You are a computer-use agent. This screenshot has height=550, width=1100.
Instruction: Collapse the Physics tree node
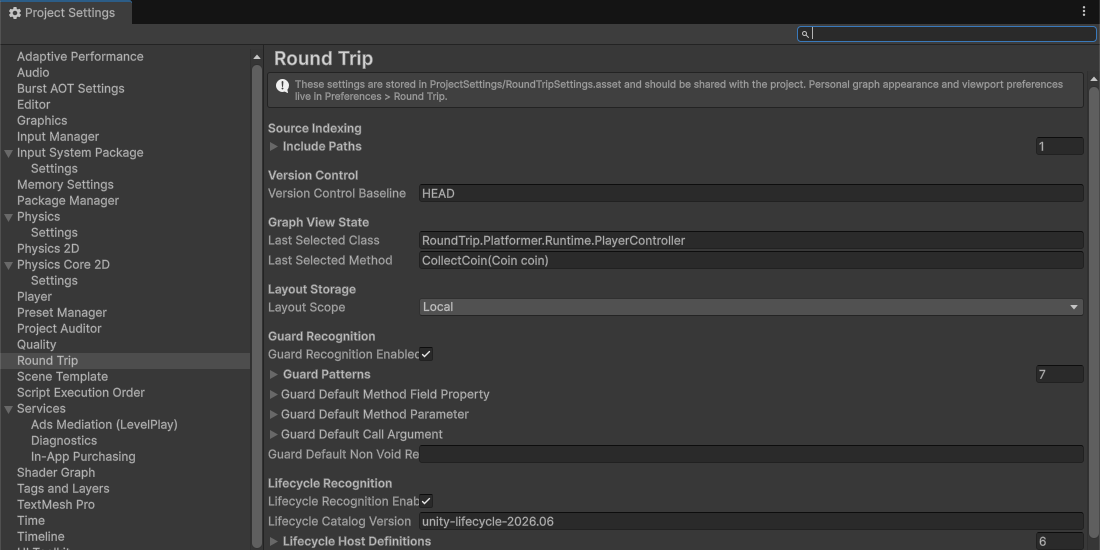pyautogui.click(x=8, y=217)
